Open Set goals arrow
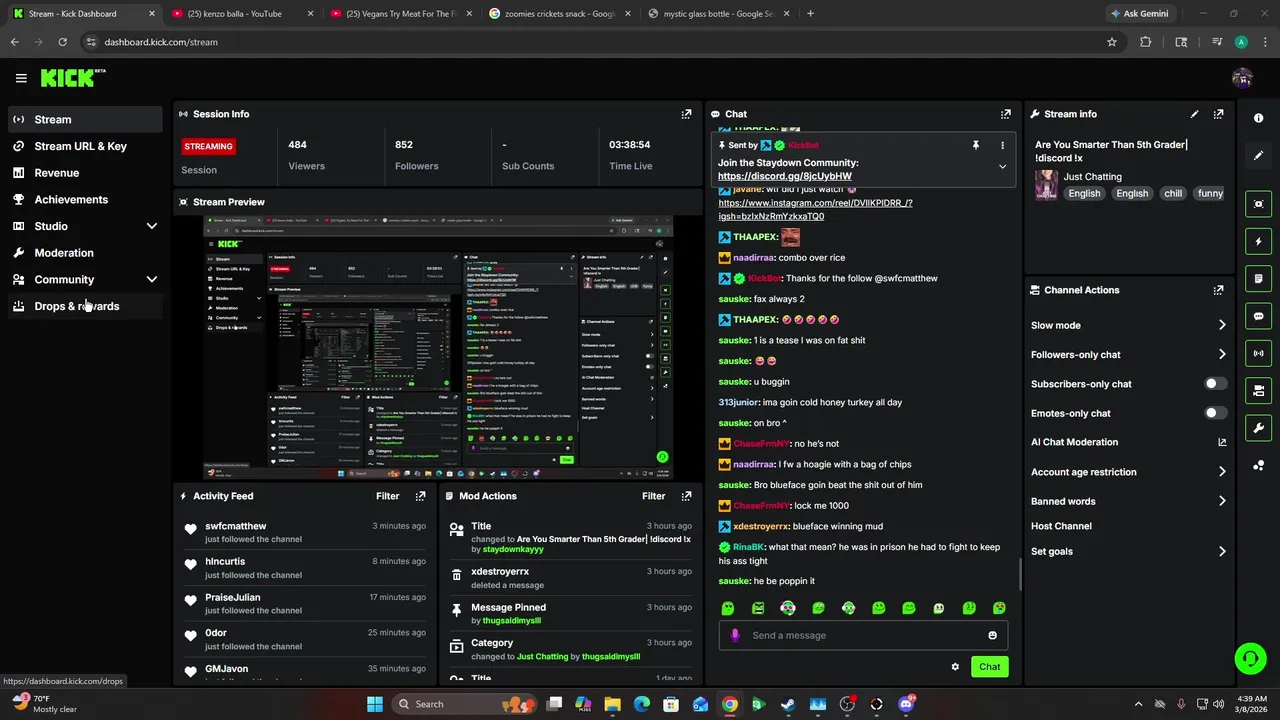This screenshot has height=720, width=1280. 1222,551
